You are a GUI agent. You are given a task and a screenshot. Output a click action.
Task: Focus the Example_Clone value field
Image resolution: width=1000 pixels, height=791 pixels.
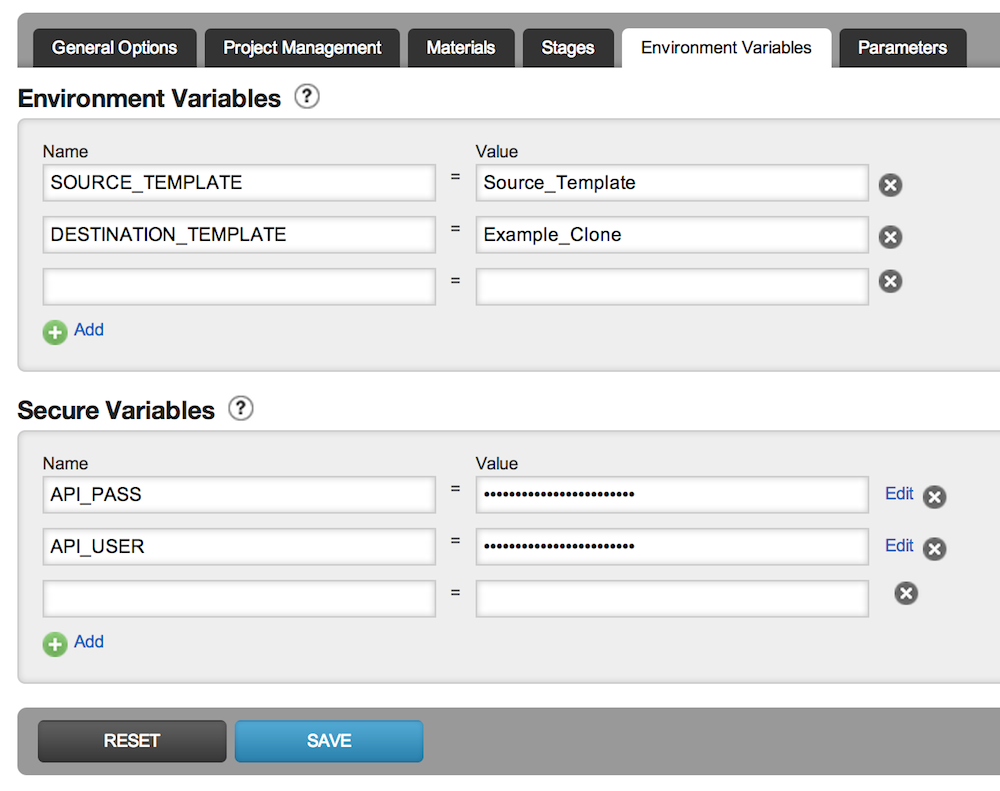tap(671, 235)
